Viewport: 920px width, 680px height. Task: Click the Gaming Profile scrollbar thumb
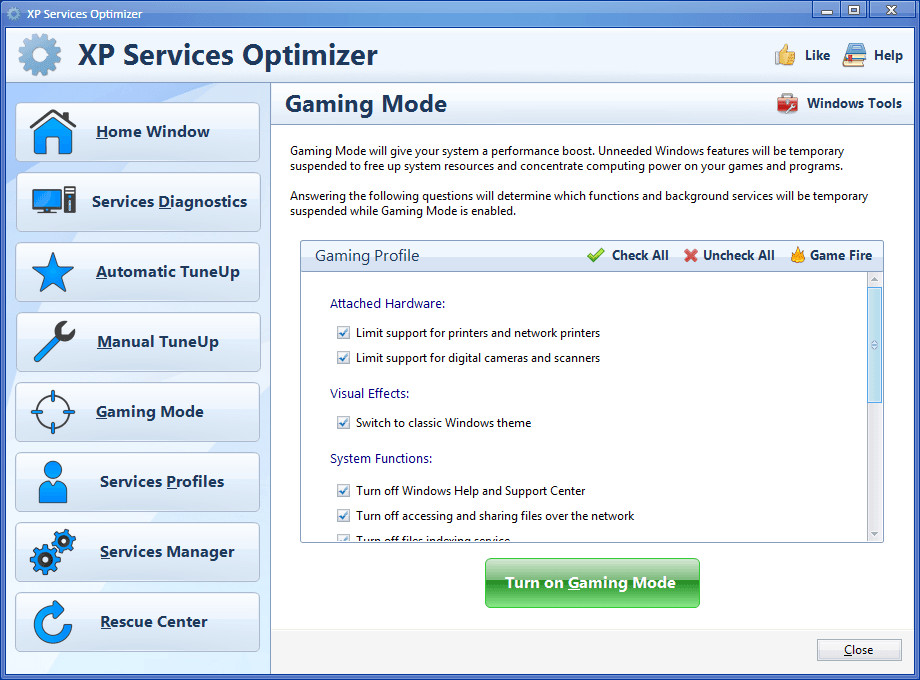coord(874,345)
